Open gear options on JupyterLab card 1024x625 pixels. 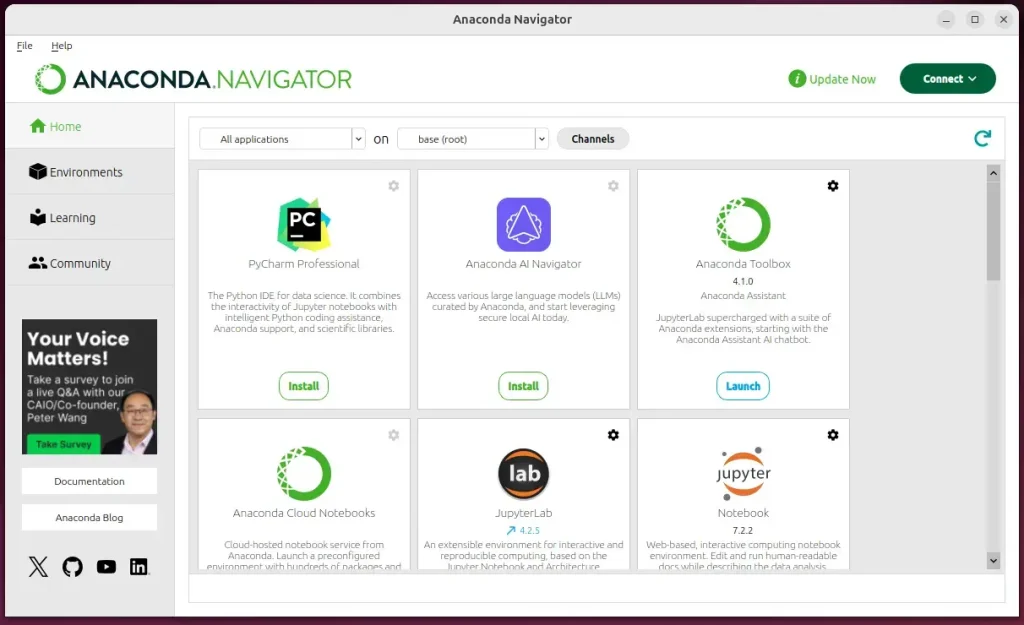click(x=613, y=435)
